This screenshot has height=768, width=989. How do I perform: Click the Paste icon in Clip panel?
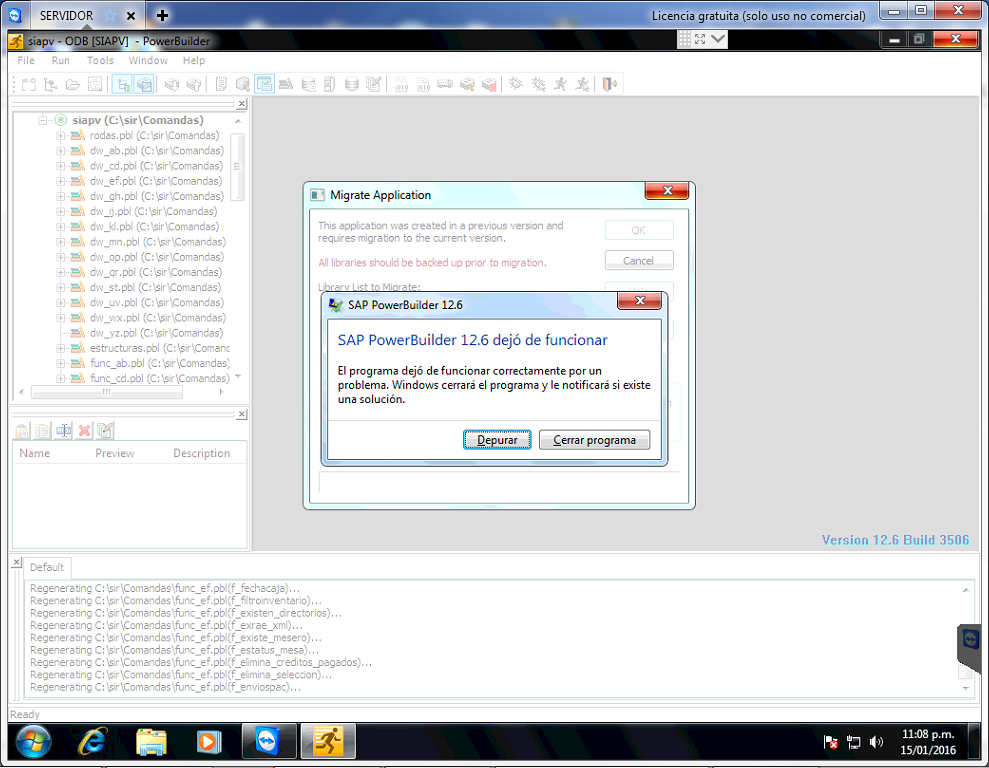22,431
